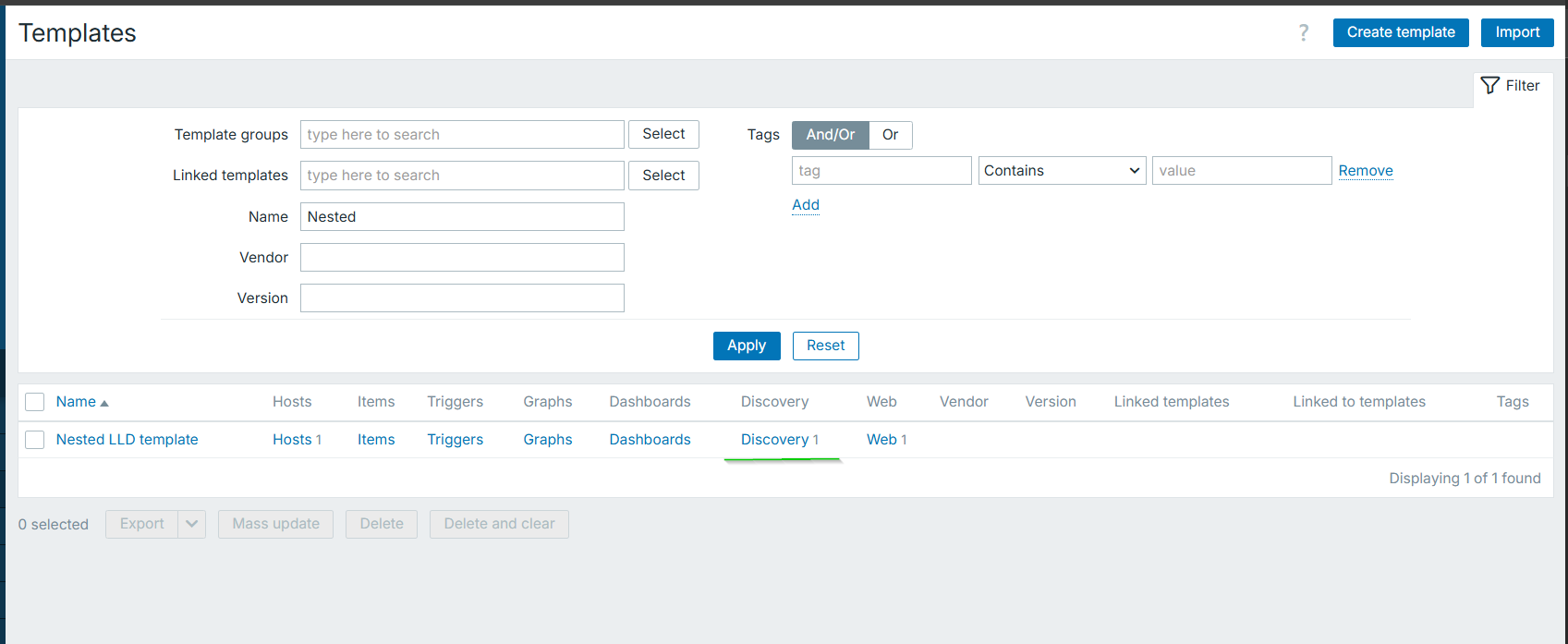Screen dimensions: 1568x644
Task: Sort templates by the Name column
Action: tap(77, 402)
